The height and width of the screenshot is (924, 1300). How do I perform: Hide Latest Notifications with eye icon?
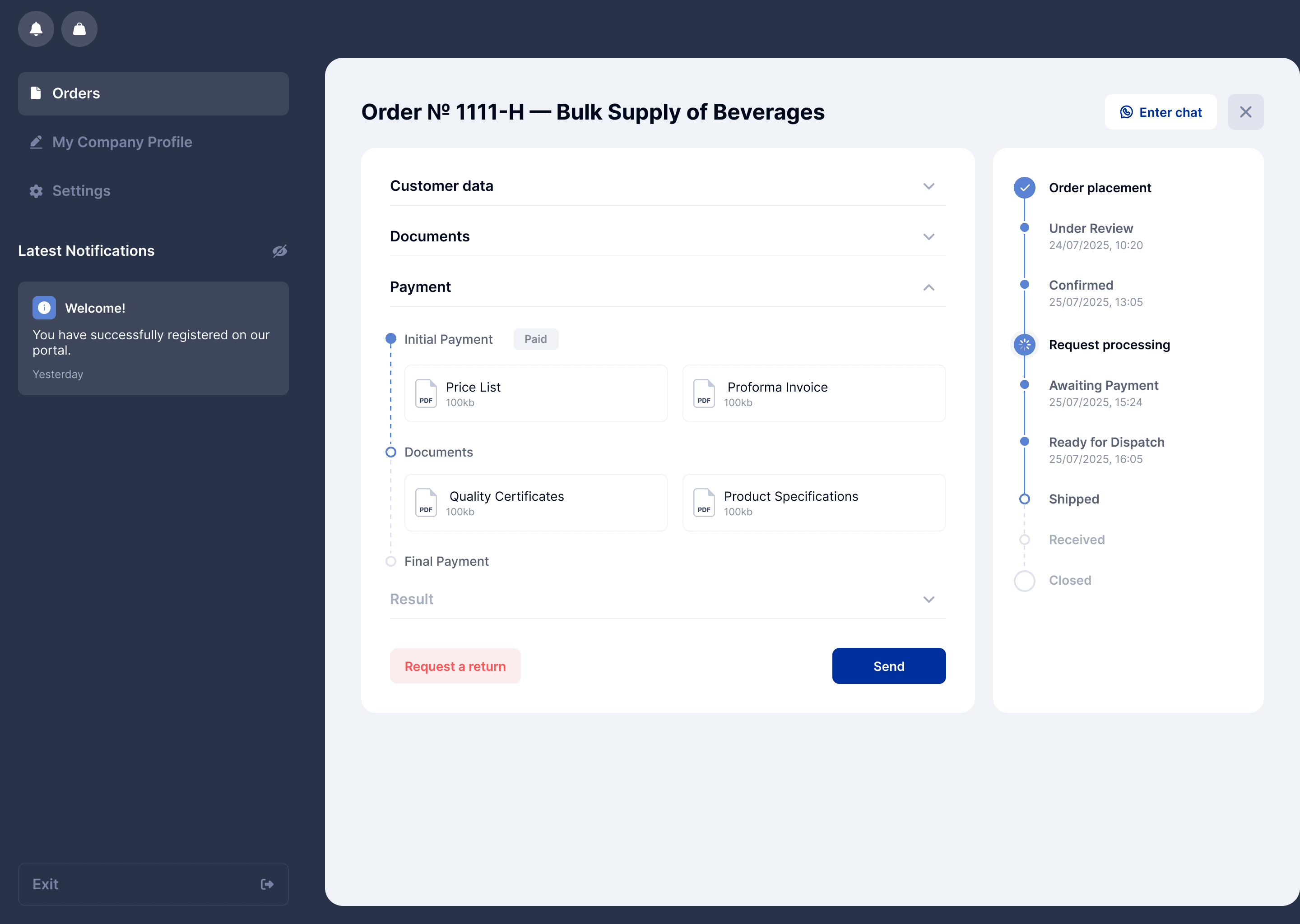279,251
